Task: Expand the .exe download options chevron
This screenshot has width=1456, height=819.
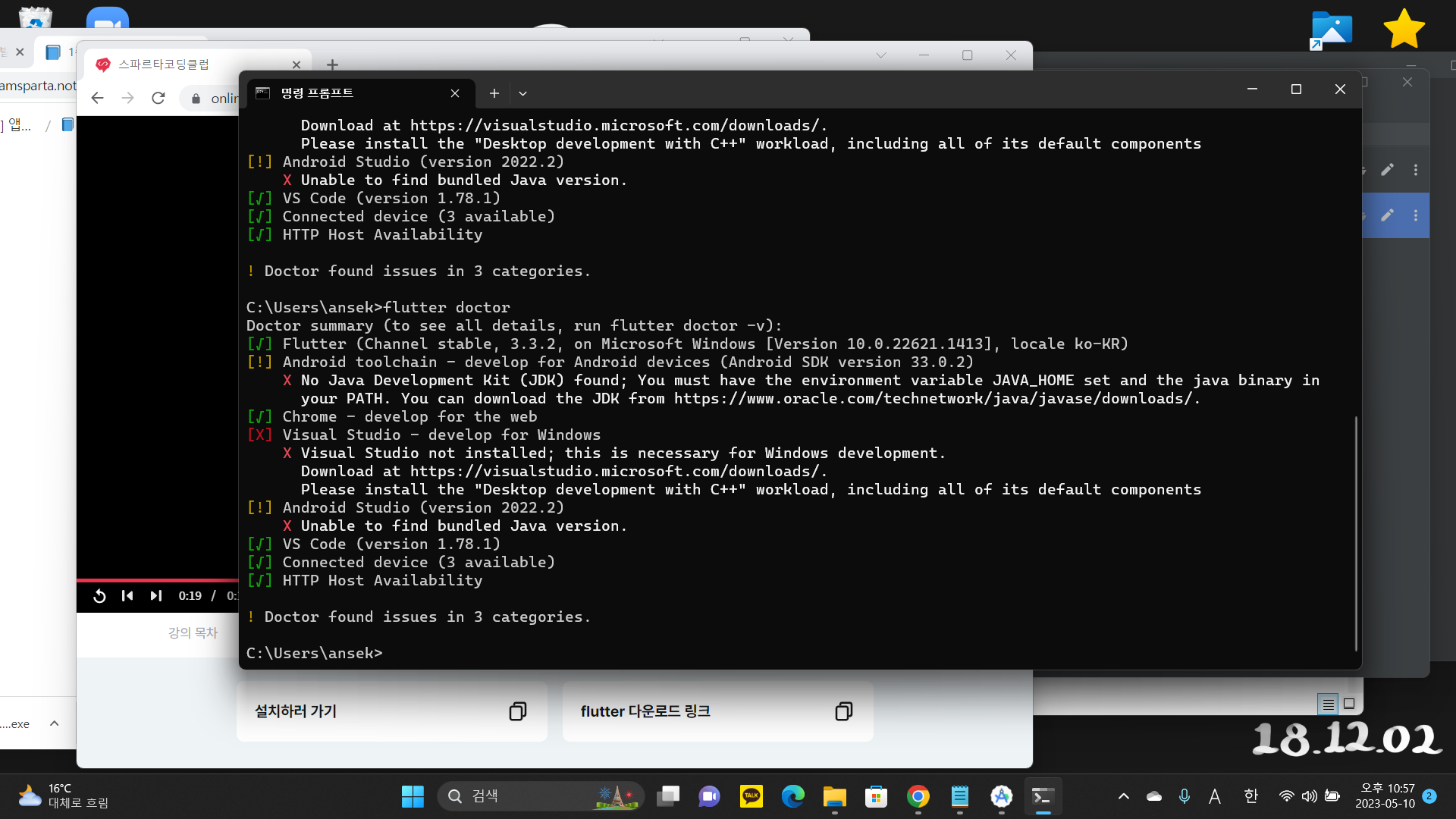Action: [x=55, y=723]
